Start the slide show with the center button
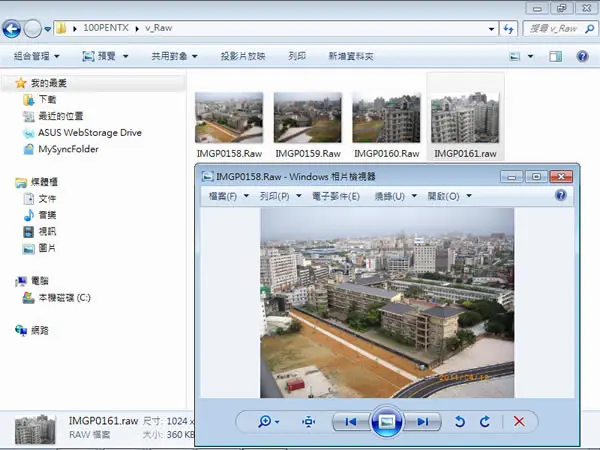Image resolution: width=600 pixels, height=450 pixels. [x=386, y=422]
